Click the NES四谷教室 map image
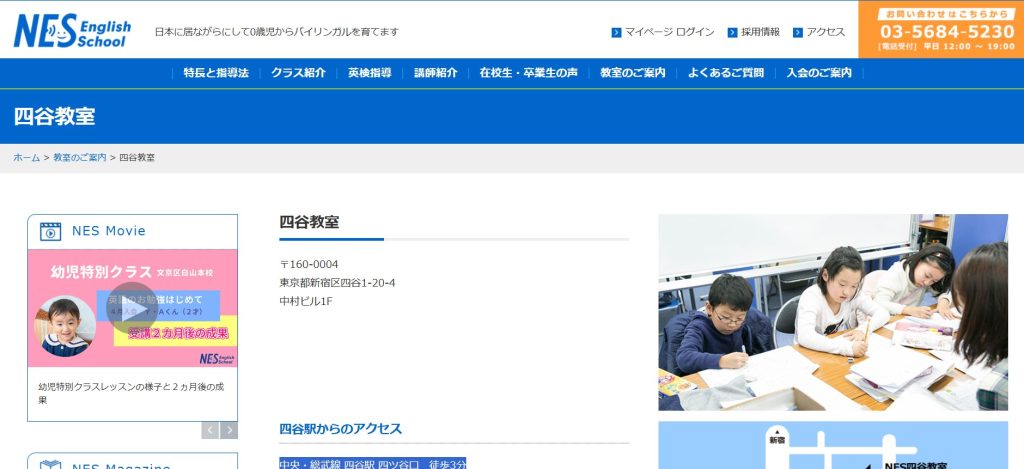The width and height of the screenshot is (1024, 469). pos(833,445)
